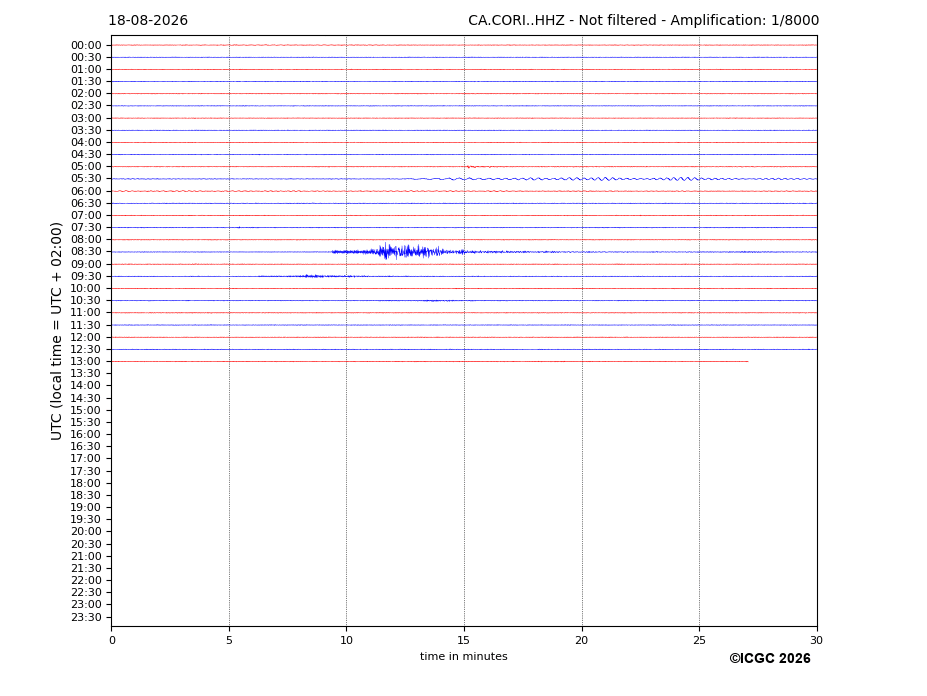The height and width of the screenshot is (696, 927).
Task: Click the x-axis tick label 15
Action: [x=464, y=640]
